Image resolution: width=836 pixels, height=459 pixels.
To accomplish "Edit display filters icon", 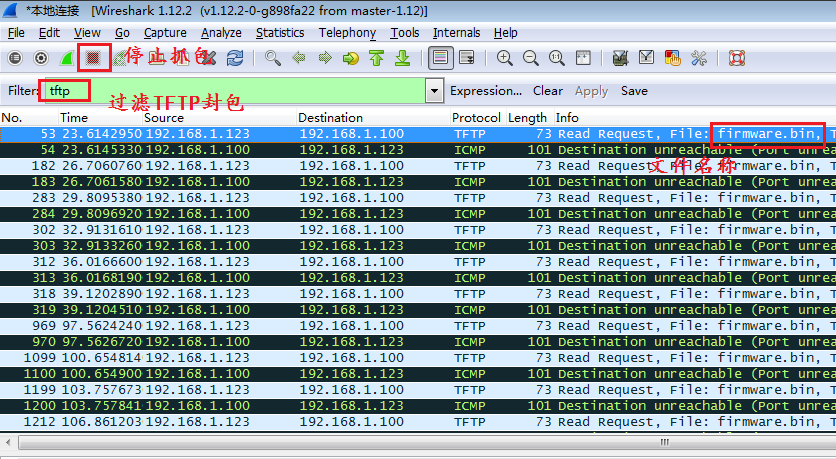I will [646, 58].
